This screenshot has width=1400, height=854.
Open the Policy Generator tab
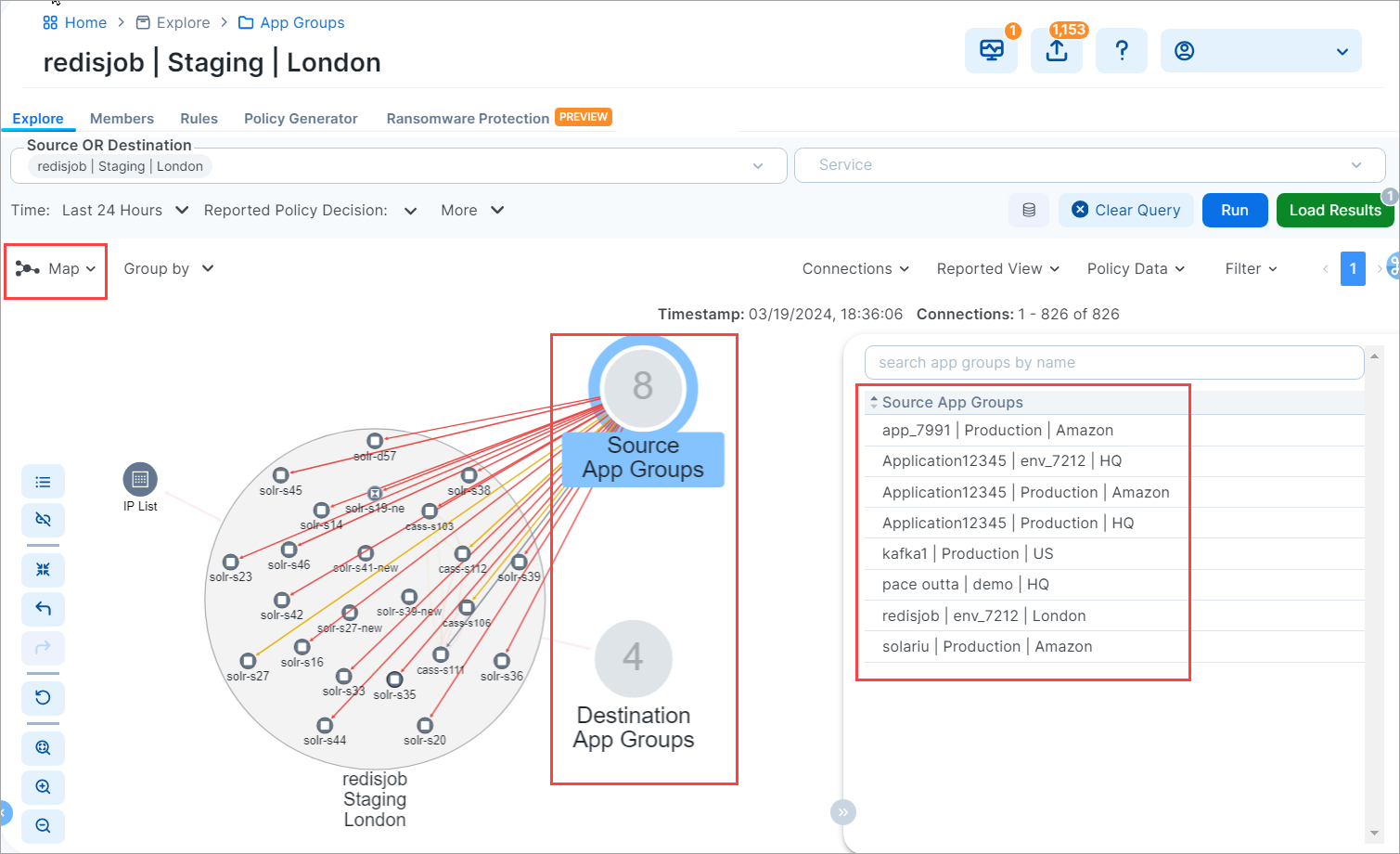click(x=301, y=119)
